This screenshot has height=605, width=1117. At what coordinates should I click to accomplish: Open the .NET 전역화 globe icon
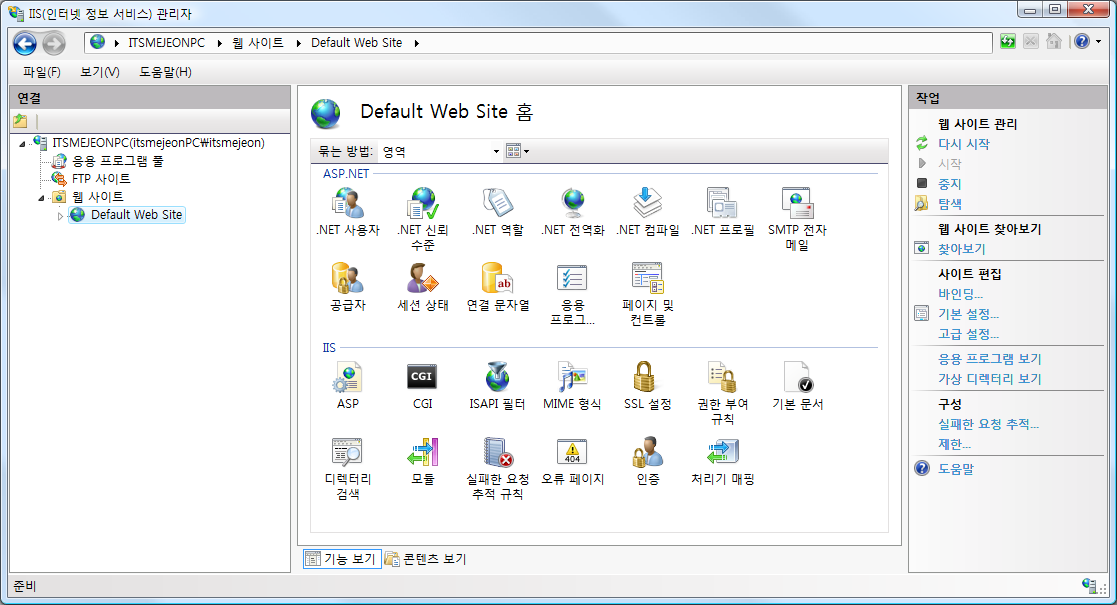(x=572, y=203)
